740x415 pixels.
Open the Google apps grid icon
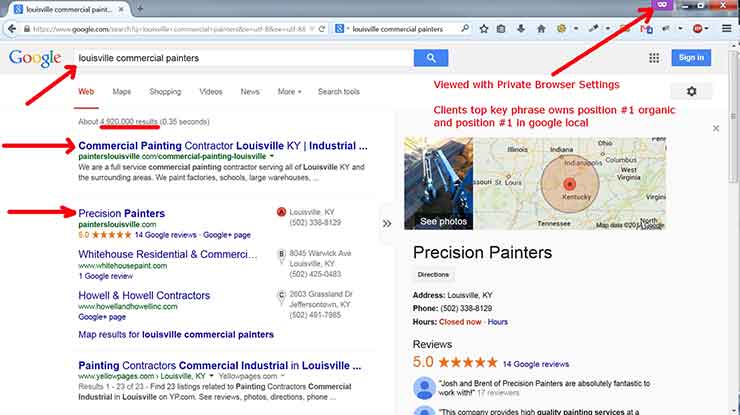[x=654, y=58]
